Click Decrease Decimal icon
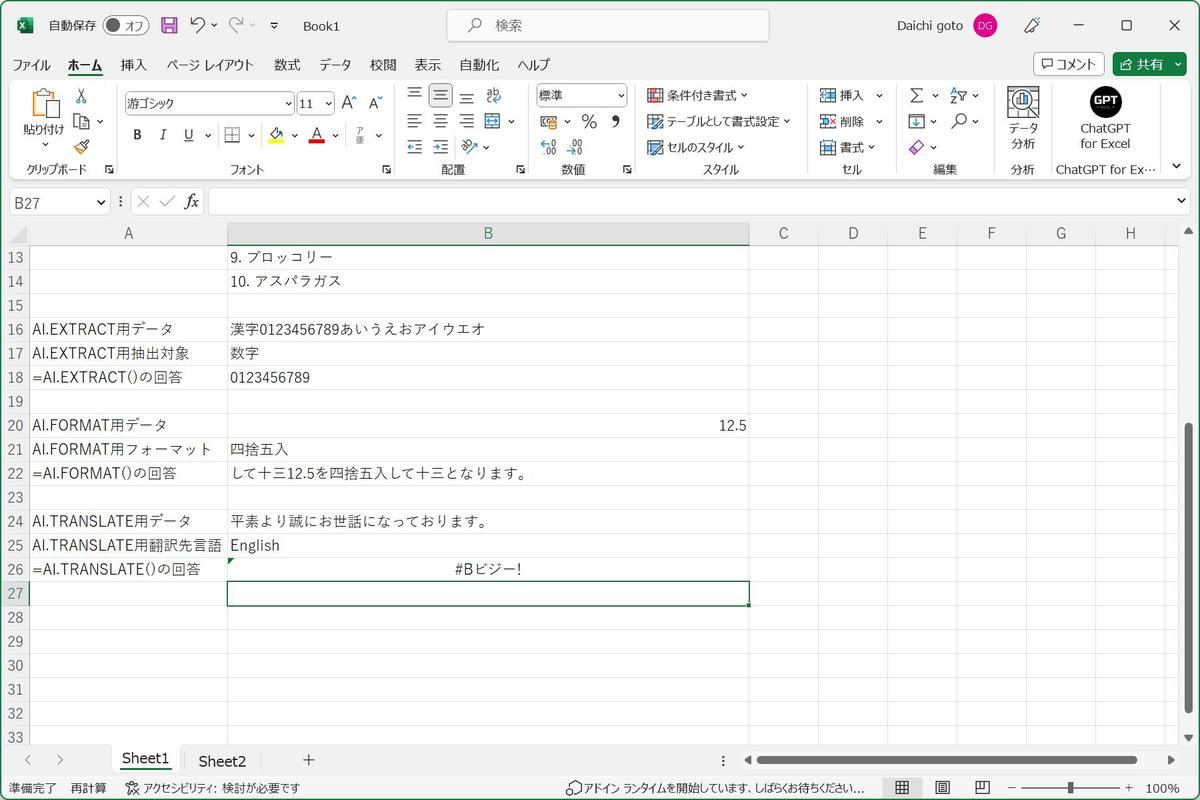1200x800 pixels. coord(574,147)
